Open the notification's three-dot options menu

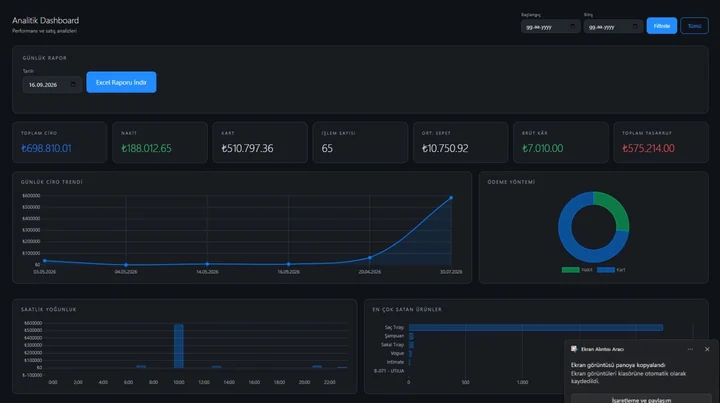[690, 349]
